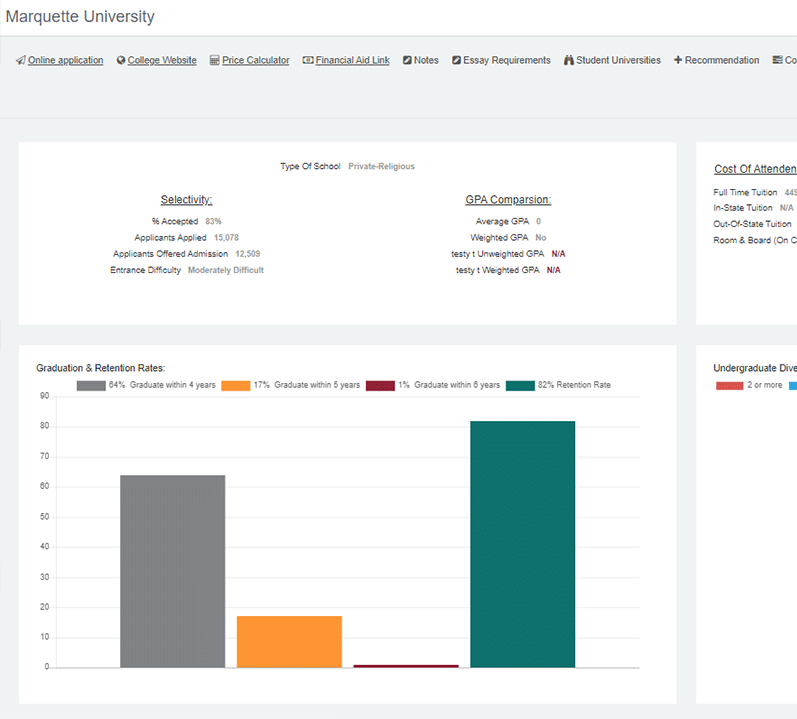Open the Notes option
Image resolution: width=797 pixels, height=719 pixels.
[426, 60]
